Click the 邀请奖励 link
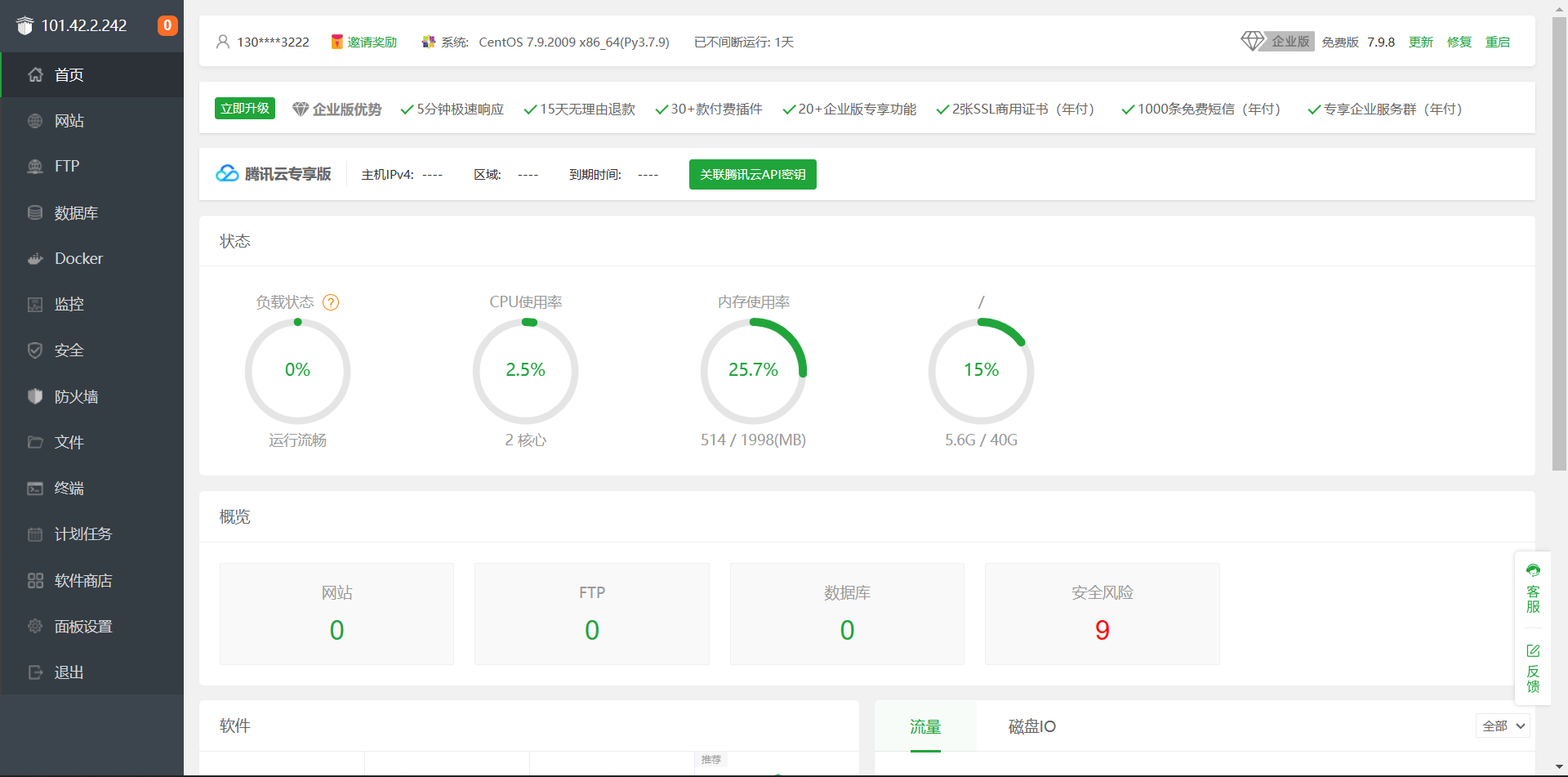Screen dimensions: 1568x777 click(x=372, y=42)
